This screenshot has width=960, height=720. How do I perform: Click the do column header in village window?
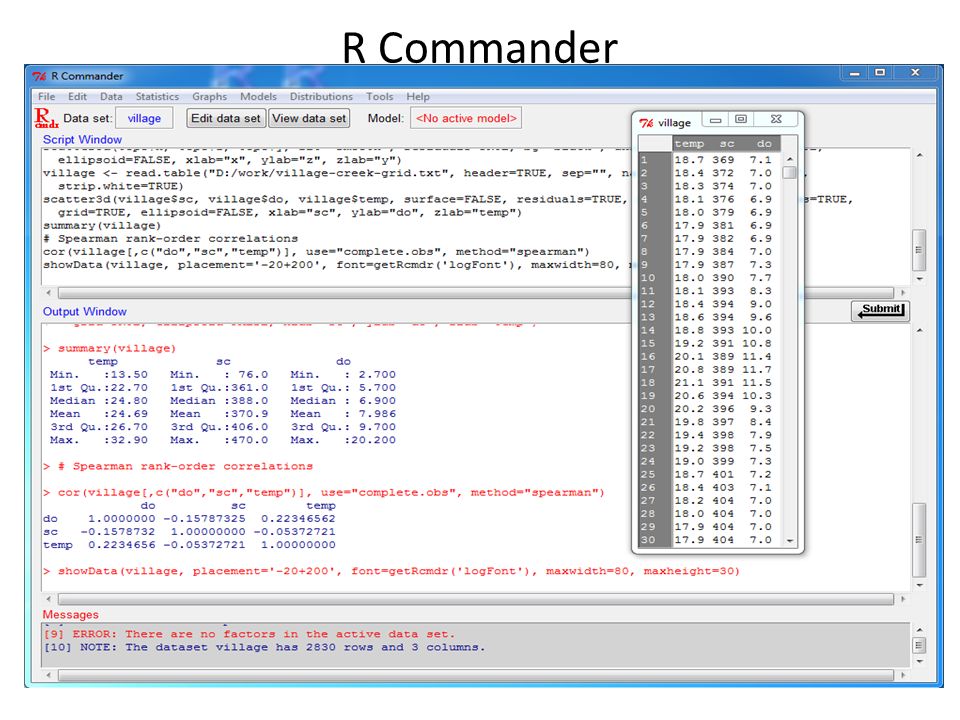click(764, 144)
